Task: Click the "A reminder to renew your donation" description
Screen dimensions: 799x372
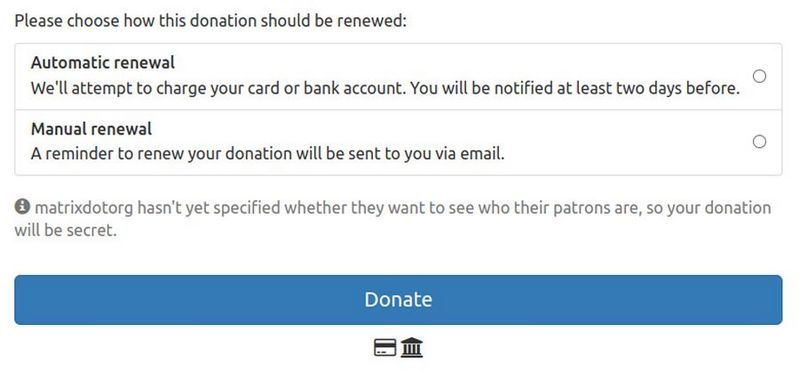Action: tap(268, 154)
